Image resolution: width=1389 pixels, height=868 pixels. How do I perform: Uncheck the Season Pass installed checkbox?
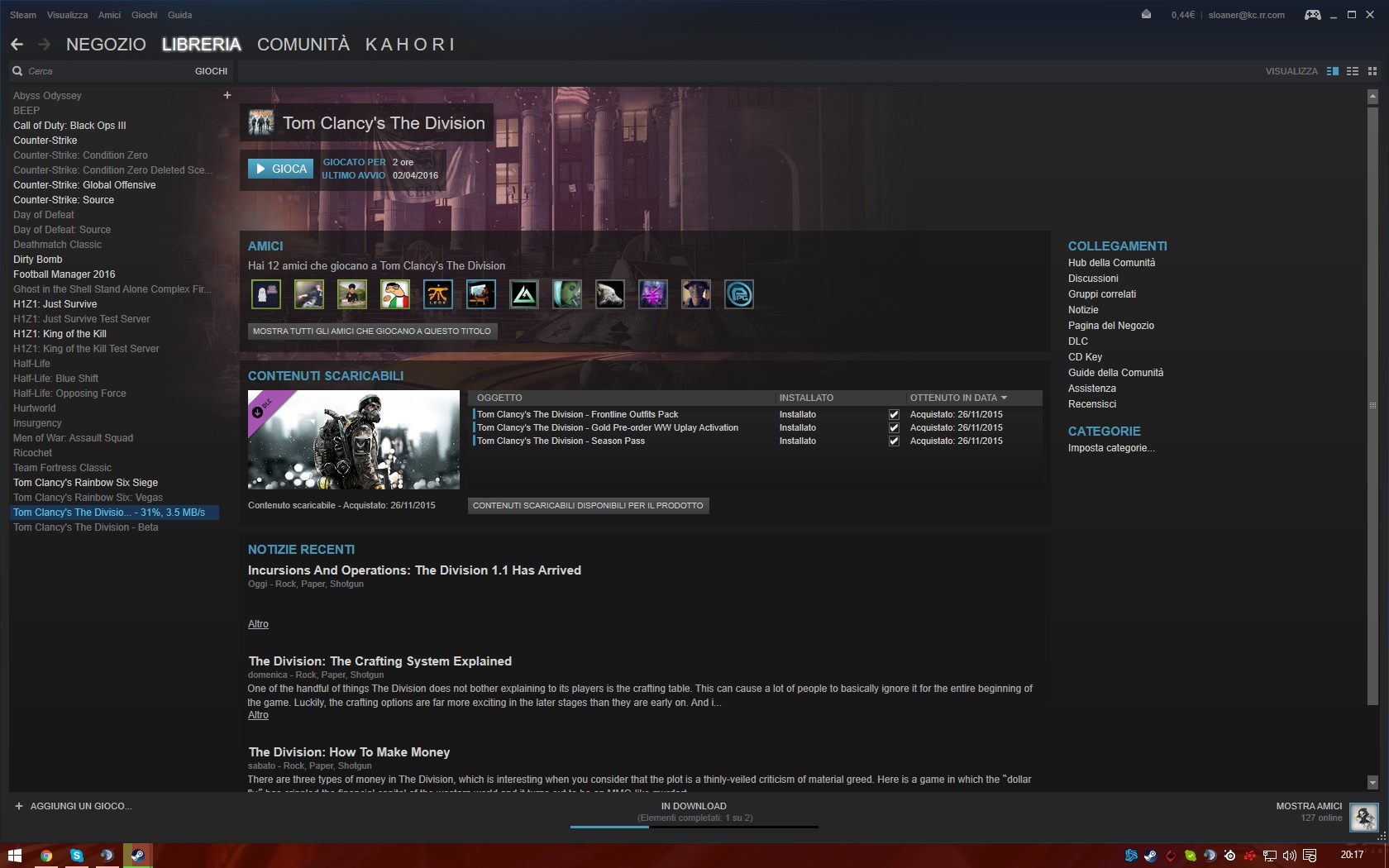point(894,441)
